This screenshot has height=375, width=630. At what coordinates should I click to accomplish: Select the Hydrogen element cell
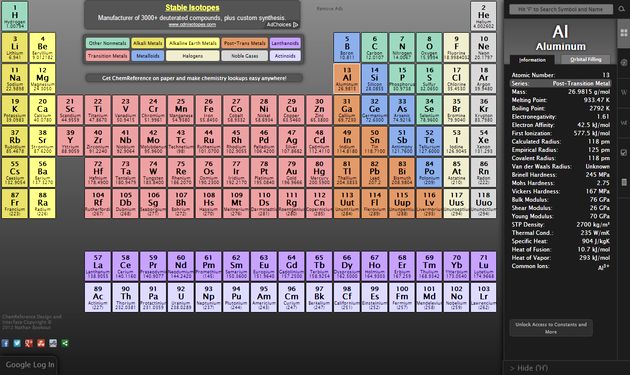click(x=15, y=16)
